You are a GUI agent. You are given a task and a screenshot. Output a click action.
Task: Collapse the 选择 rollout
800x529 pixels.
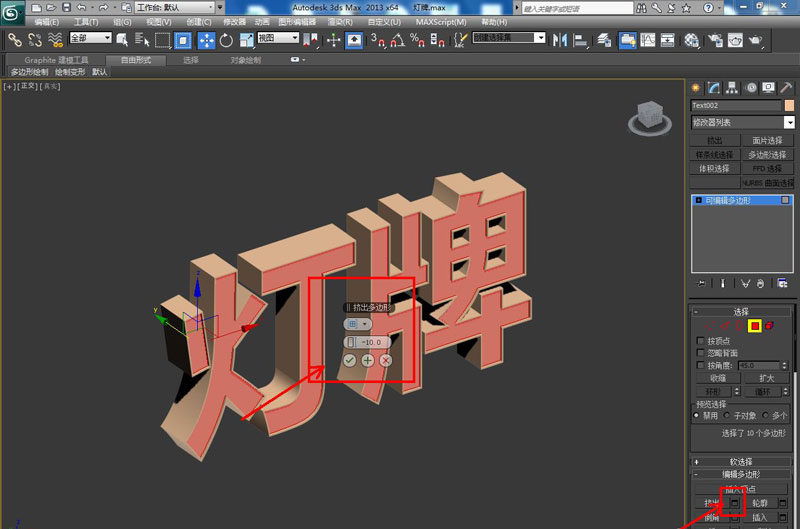[741, 311]
